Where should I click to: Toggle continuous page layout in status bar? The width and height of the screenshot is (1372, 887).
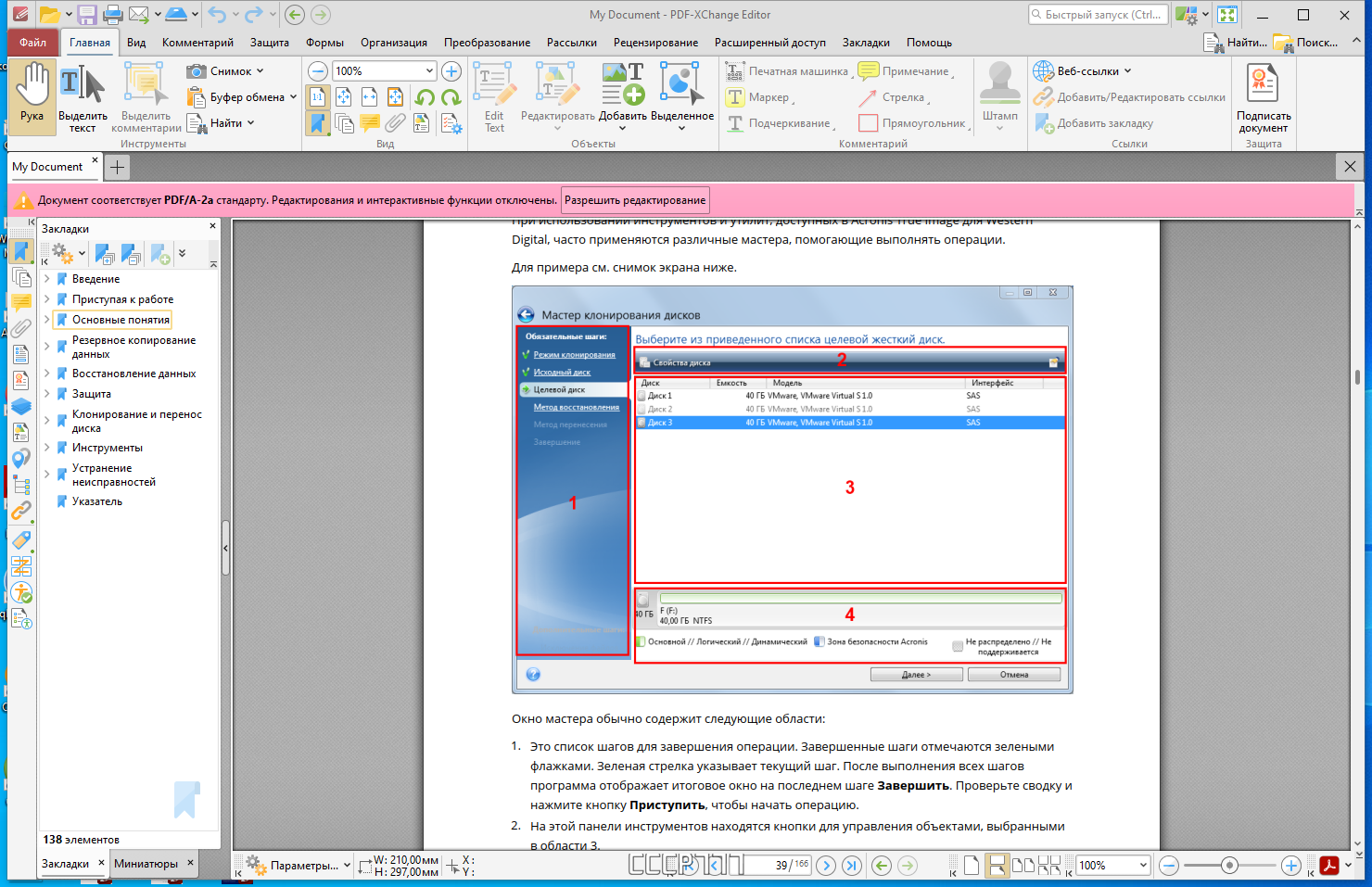click(x=997, y=866)
